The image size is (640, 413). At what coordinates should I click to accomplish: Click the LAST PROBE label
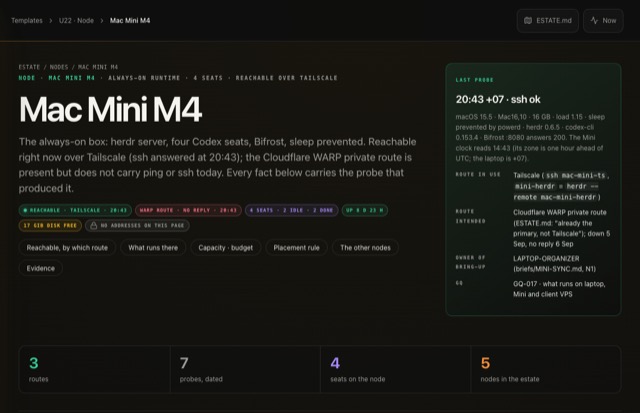click(x=474, y=80)
